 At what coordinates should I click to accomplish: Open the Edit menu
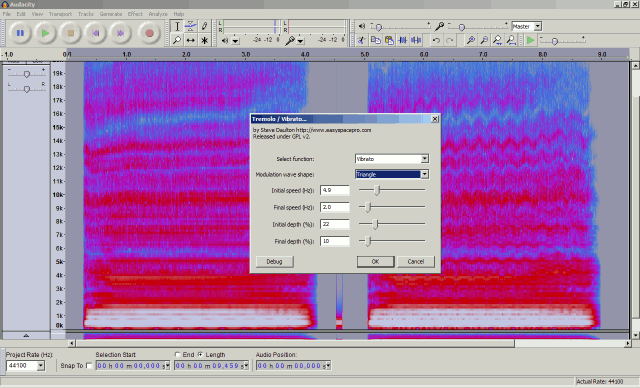click(21, 14)
